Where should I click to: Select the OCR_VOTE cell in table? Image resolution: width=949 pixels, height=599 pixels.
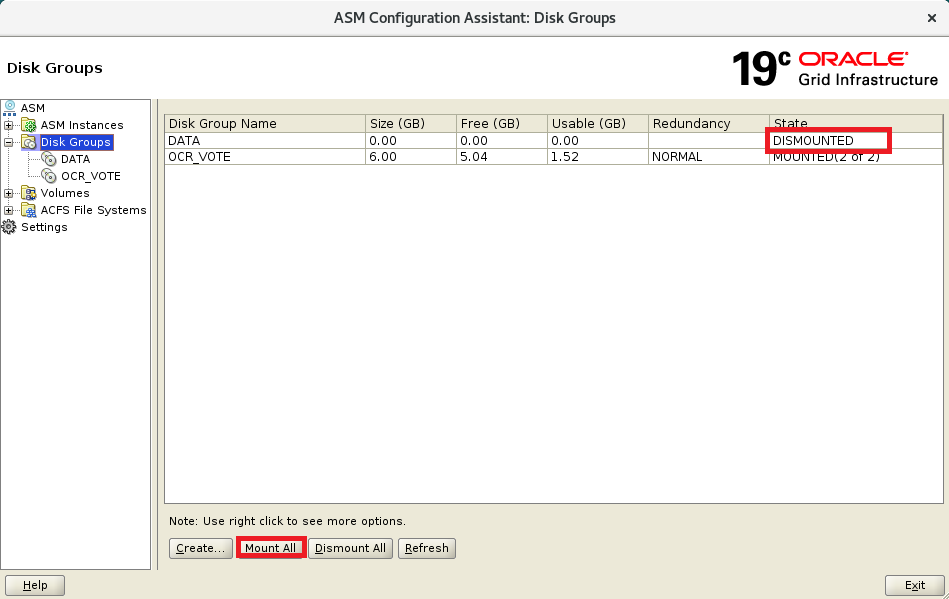tap(265, 157)
